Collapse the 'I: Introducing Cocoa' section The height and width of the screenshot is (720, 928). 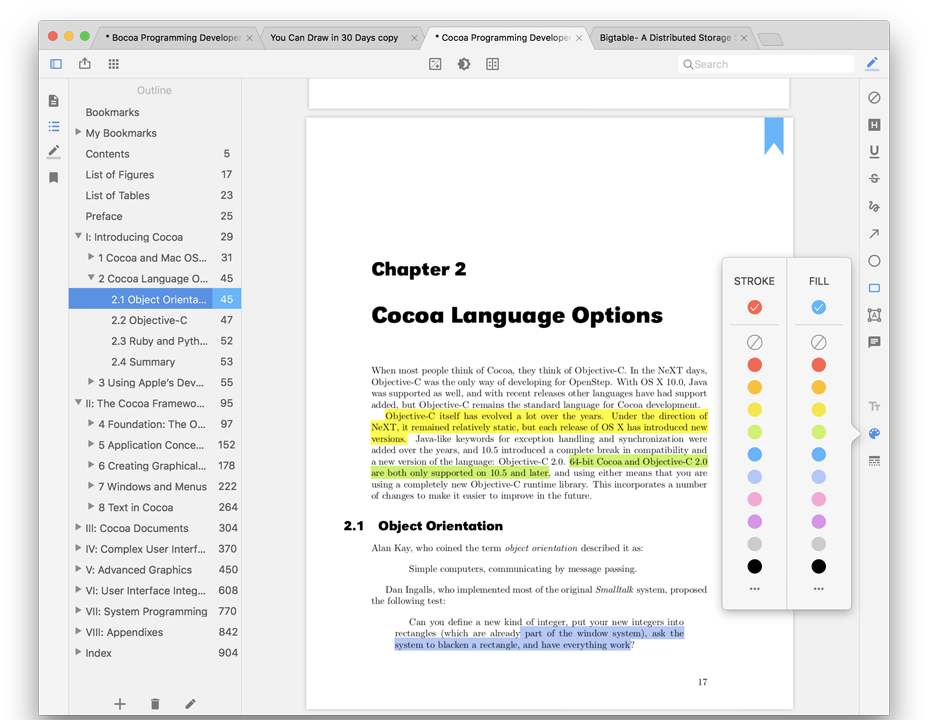(78, 236)
